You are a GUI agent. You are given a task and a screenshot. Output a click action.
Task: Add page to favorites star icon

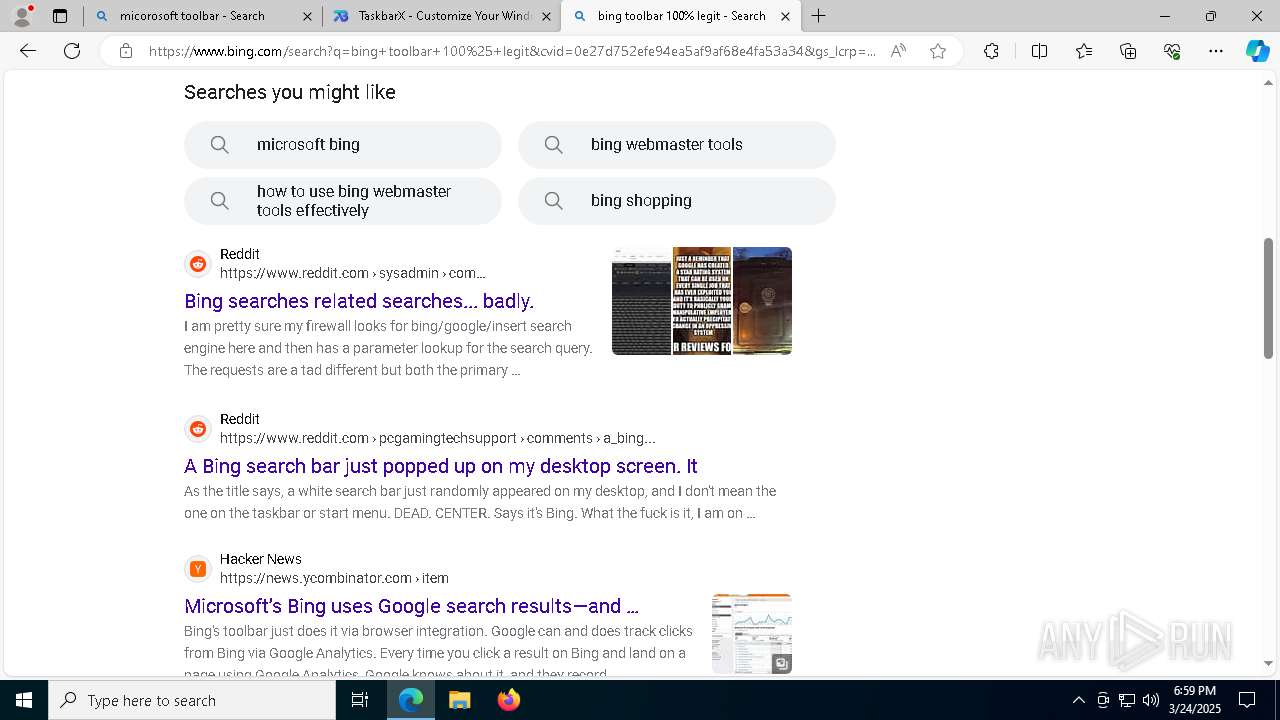click(938, 51)
